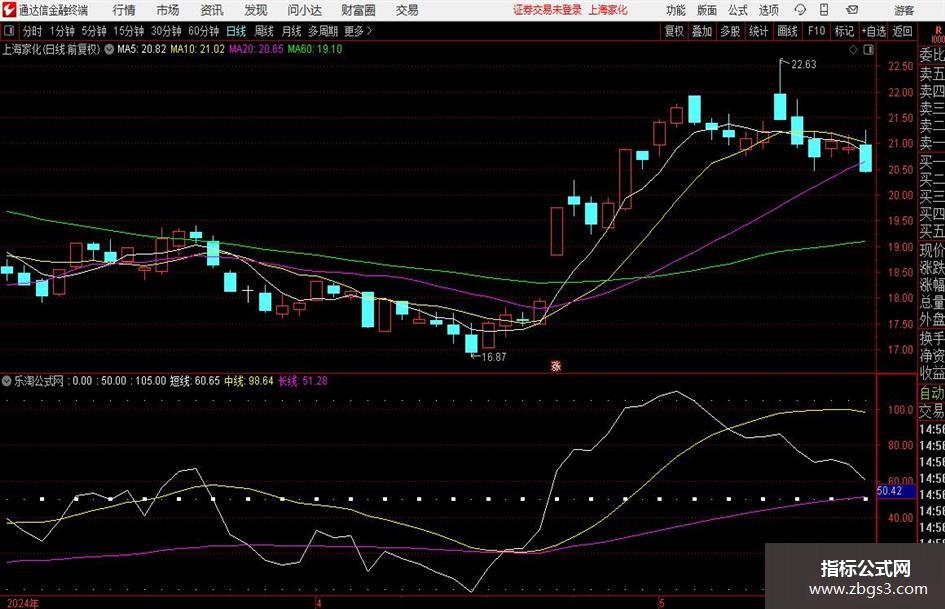The width and height of the screenshot is (945, 609).
Task: Click the TongDaXin red logo icon
Action: point(9,10)
